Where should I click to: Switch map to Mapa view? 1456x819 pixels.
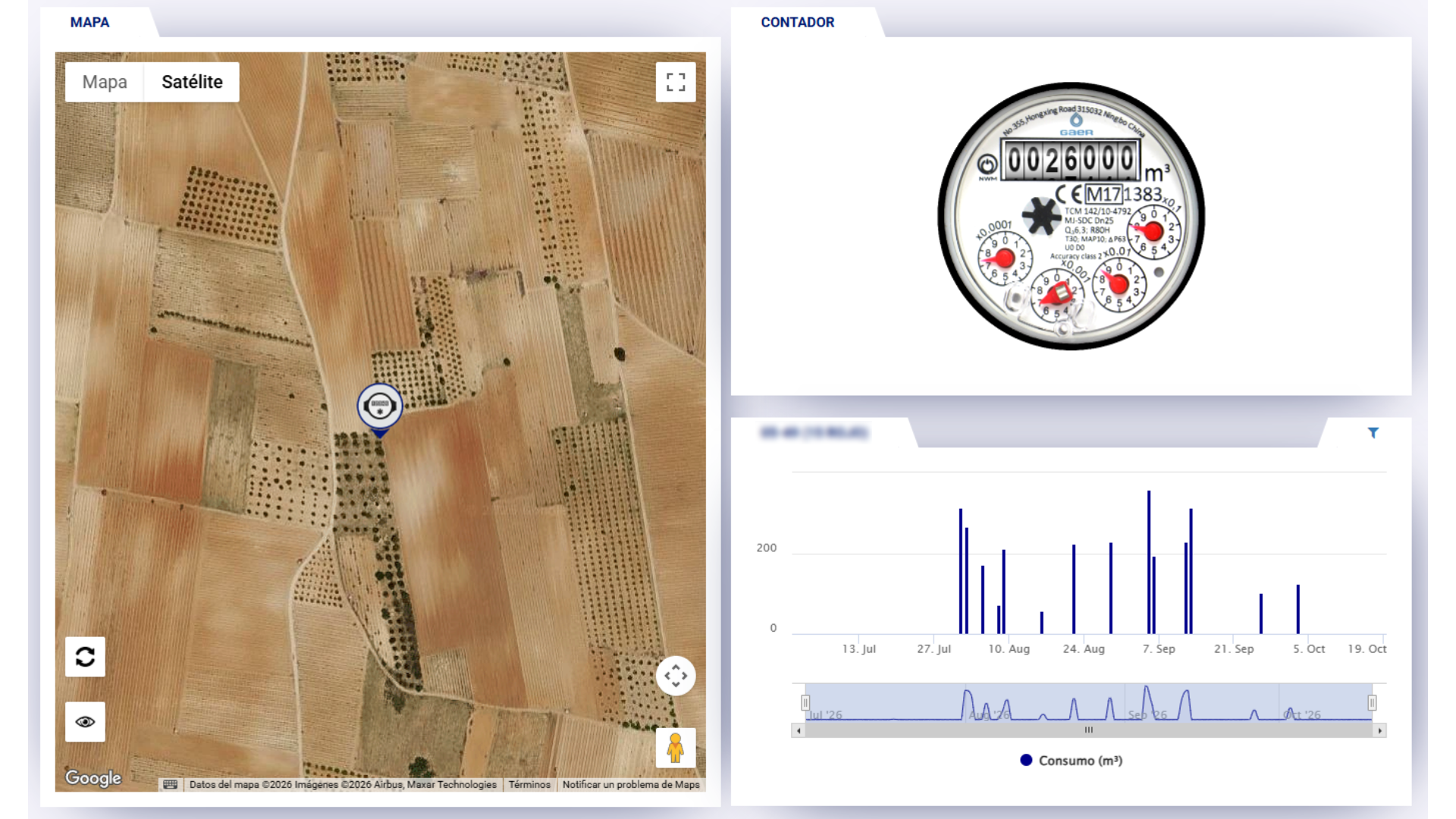(x=105, y=82)
